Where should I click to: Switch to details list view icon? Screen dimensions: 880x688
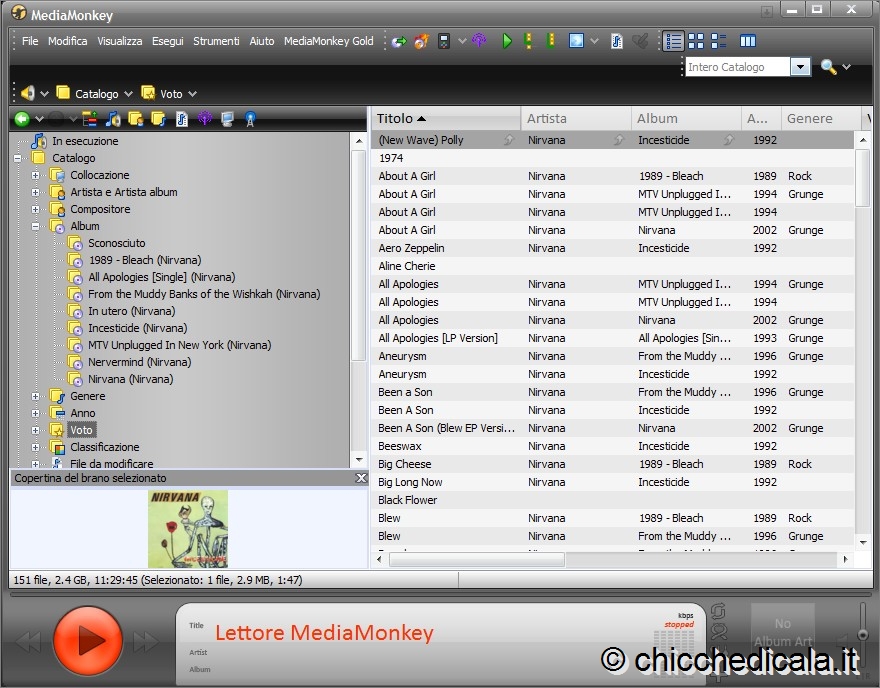(x=673, y=41)
